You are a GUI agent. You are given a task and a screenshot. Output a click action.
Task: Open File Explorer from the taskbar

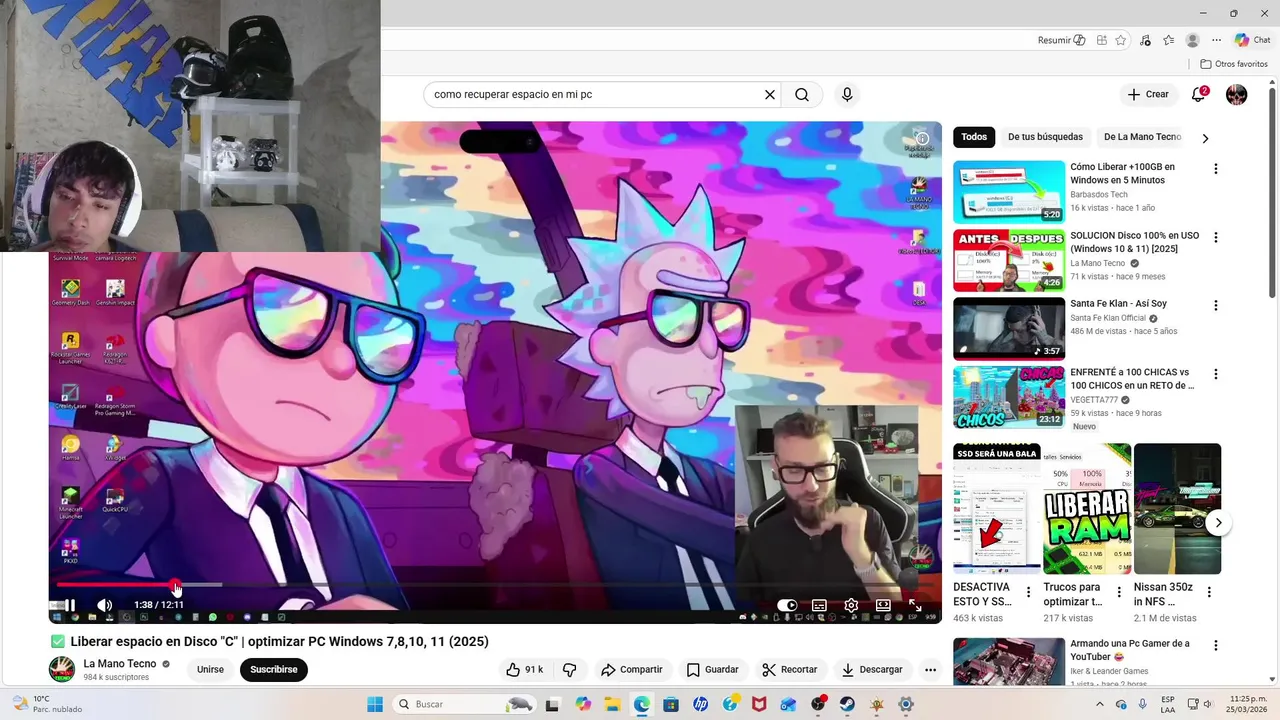(x=612, y=704)
